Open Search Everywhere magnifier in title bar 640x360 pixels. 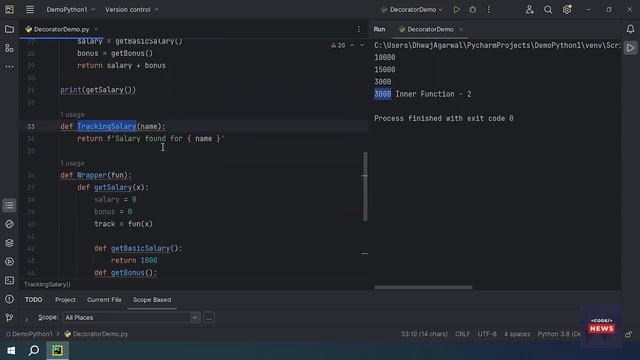coord(548,9)
